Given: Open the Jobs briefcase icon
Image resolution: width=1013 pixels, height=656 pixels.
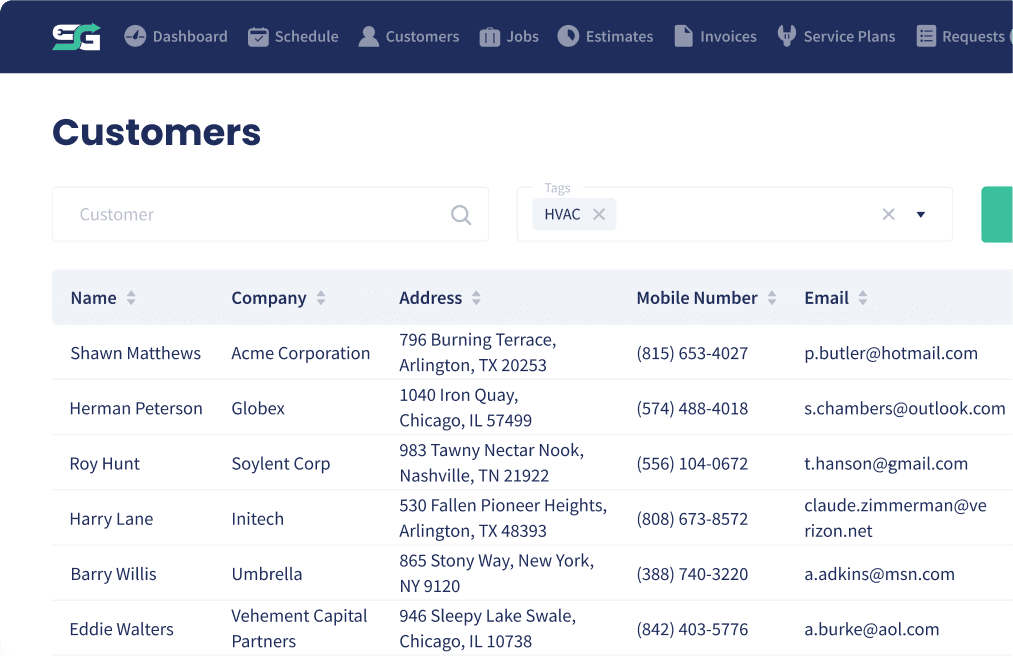Looking at the screenshot, I should (490, 37).
